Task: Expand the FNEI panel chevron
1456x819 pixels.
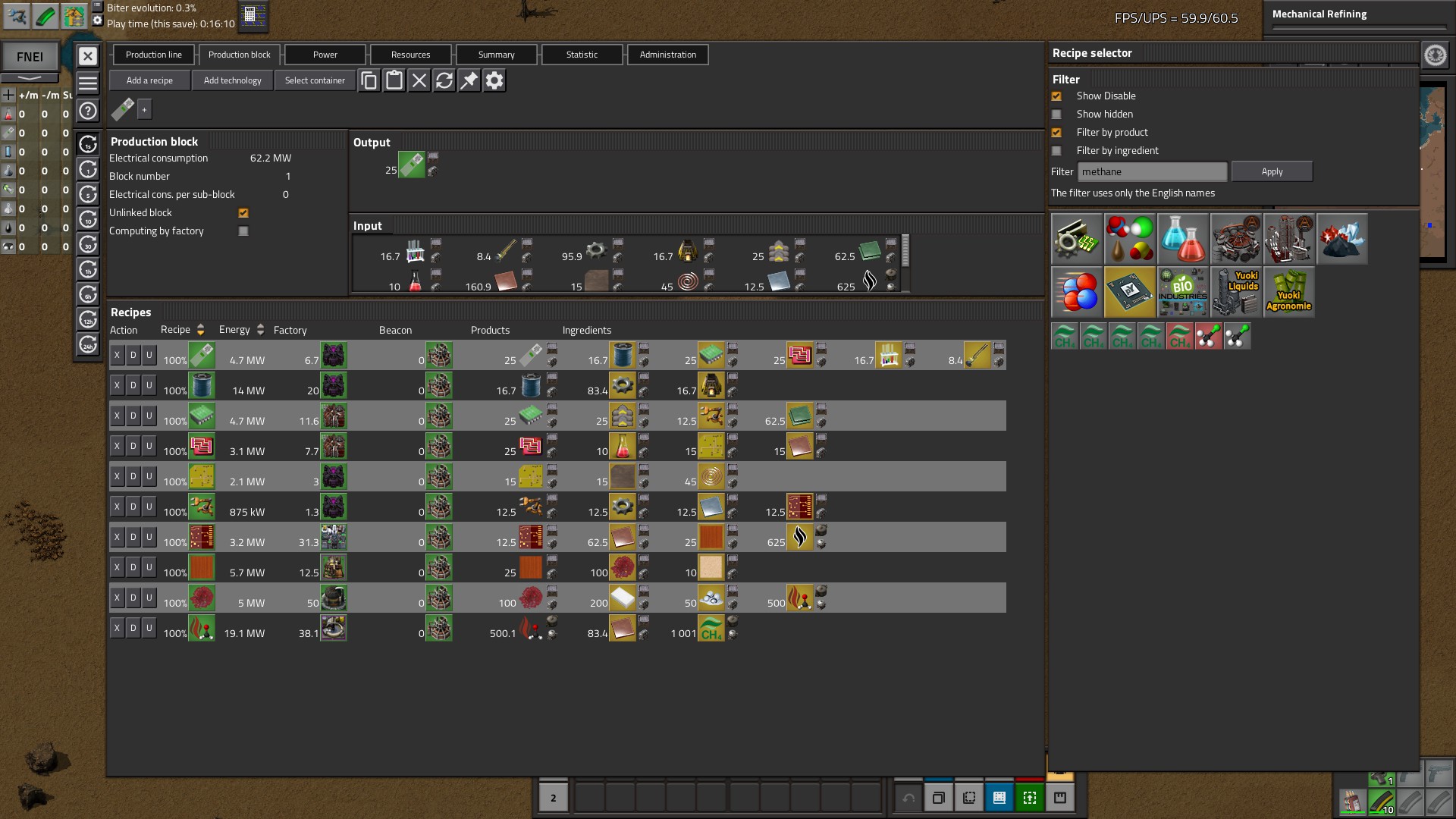Action: (x=30, y=78)
